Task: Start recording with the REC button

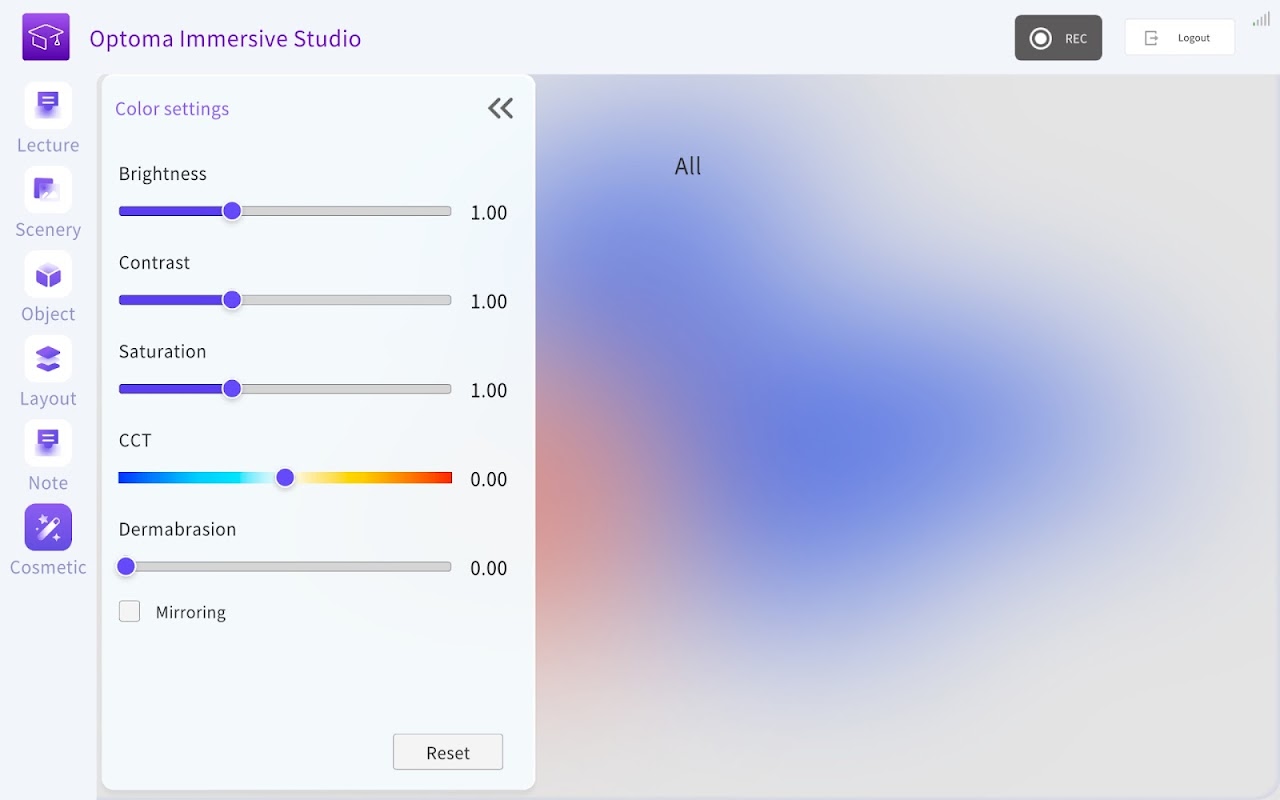Action: tap(1058, 38)
